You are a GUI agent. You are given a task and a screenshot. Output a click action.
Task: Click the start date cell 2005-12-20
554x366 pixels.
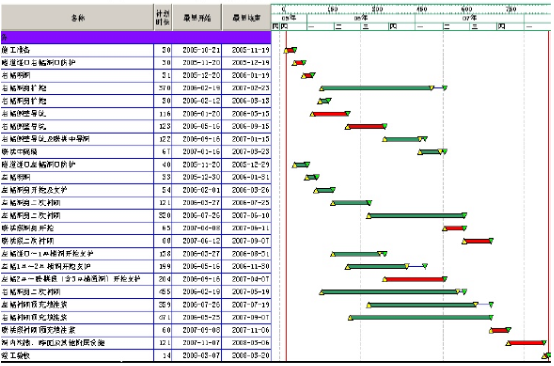coord(197,76)
